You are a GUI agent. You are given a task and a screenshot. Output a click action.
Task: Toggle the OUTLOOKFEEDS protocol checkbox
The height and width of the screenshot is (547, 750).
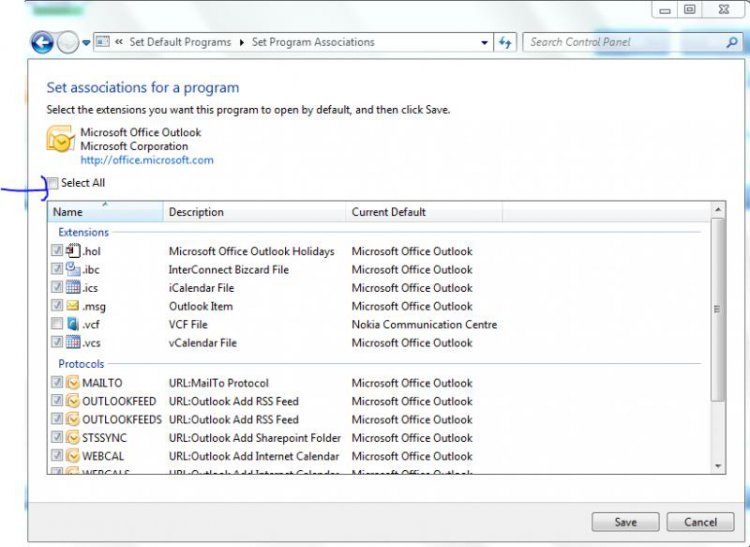tap(57, 418)
